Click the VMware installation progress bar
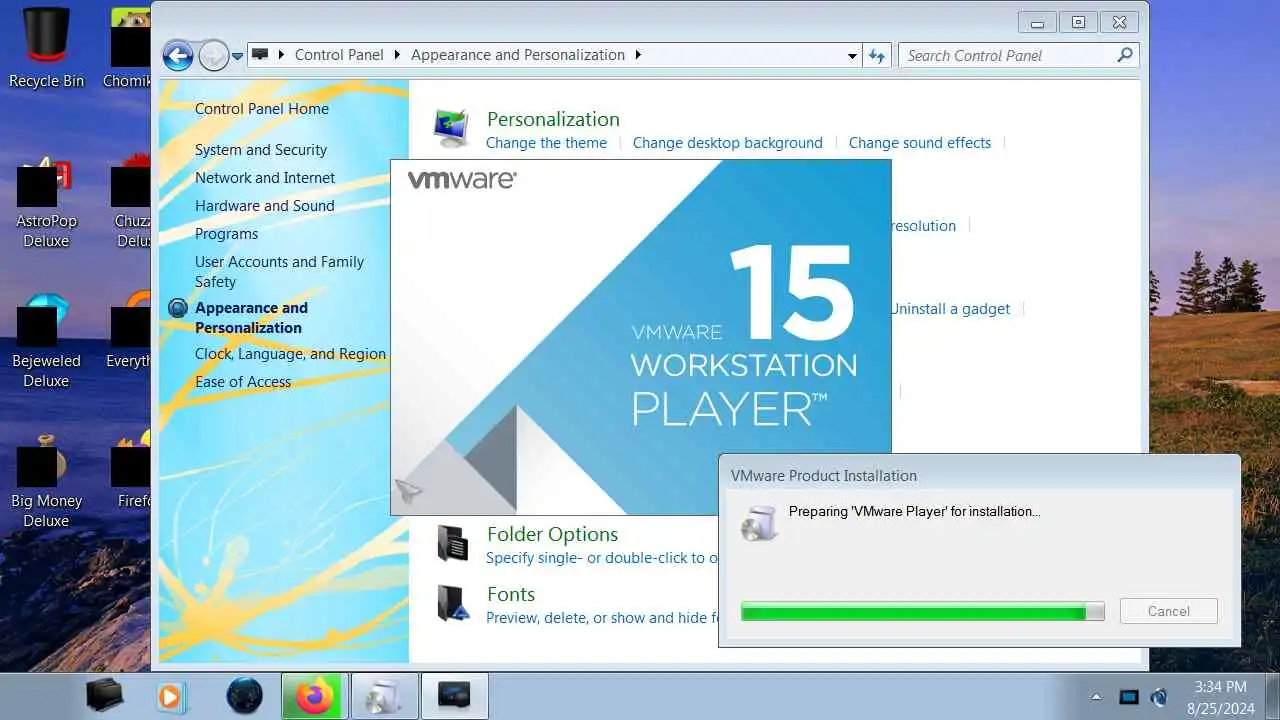Image resolution: width=1280 pixels, height=720 pixels. [922, 611]
